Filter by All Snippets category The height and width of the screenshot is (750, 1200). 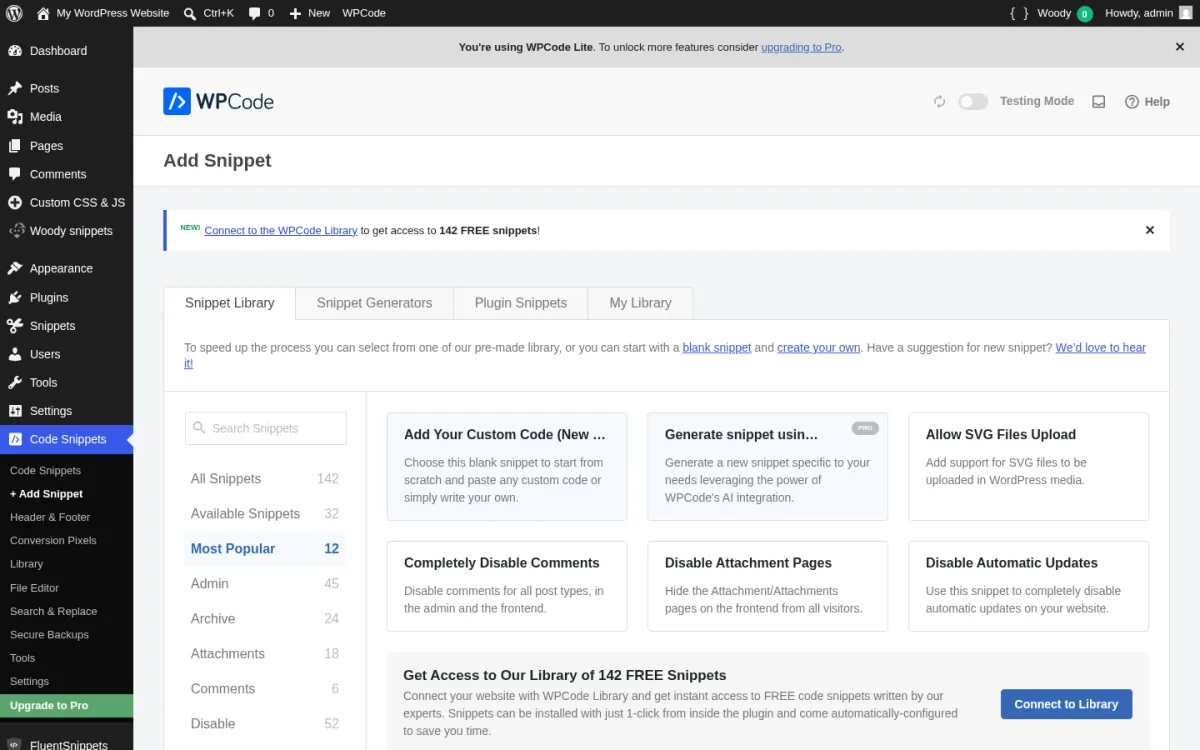[x=265, y=479]
